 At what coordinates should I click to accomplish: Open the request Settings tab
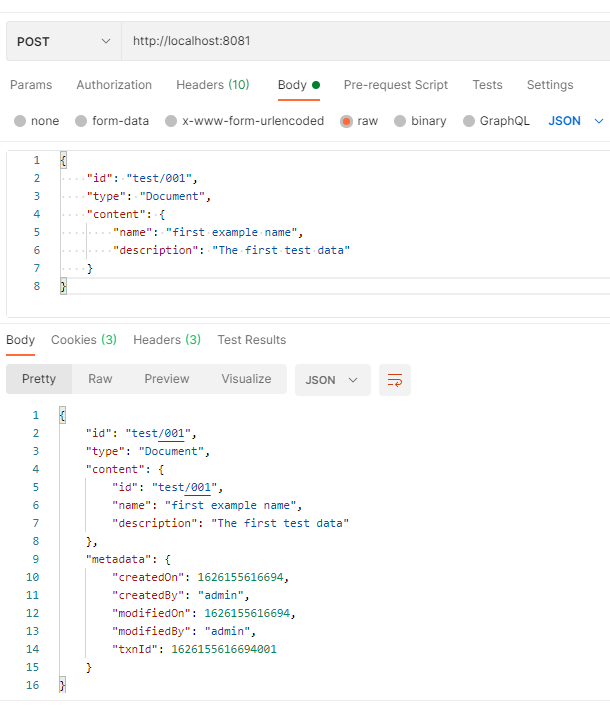click(x=550, y=85)
